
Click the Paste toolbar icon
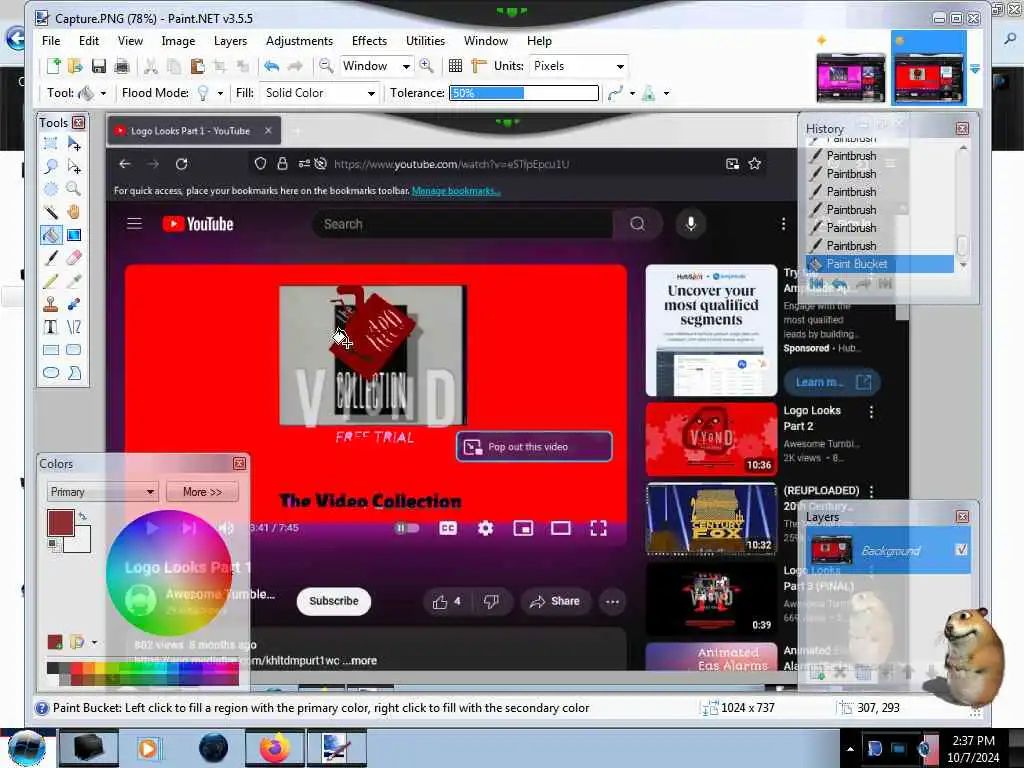(197, 66)
